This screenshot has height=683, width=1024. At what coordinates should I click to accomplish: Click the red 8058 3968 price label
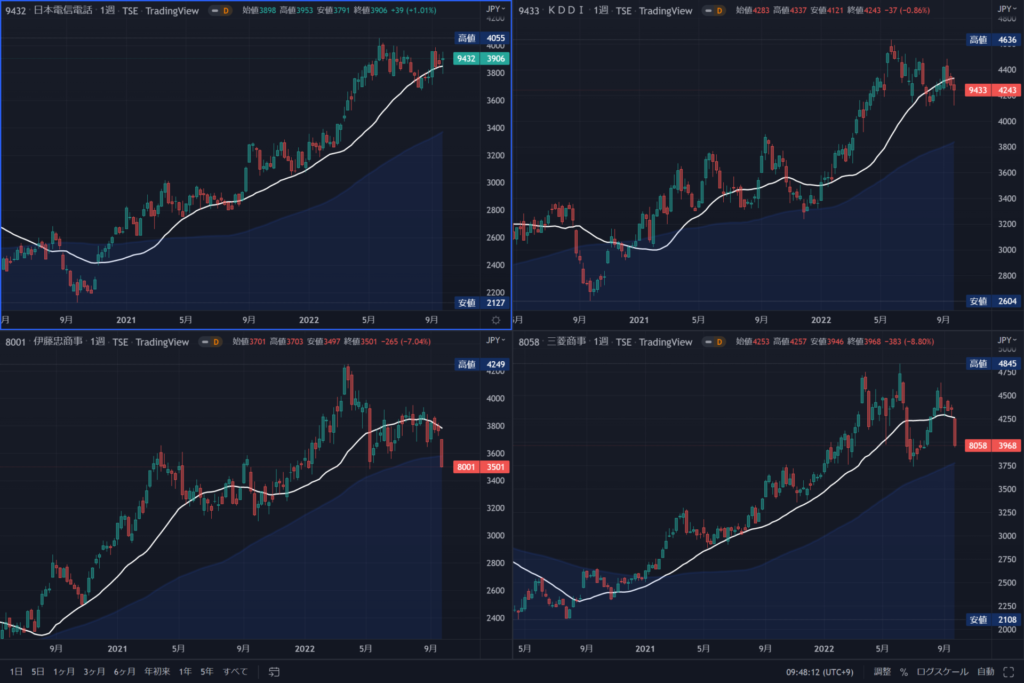point(993,445)
